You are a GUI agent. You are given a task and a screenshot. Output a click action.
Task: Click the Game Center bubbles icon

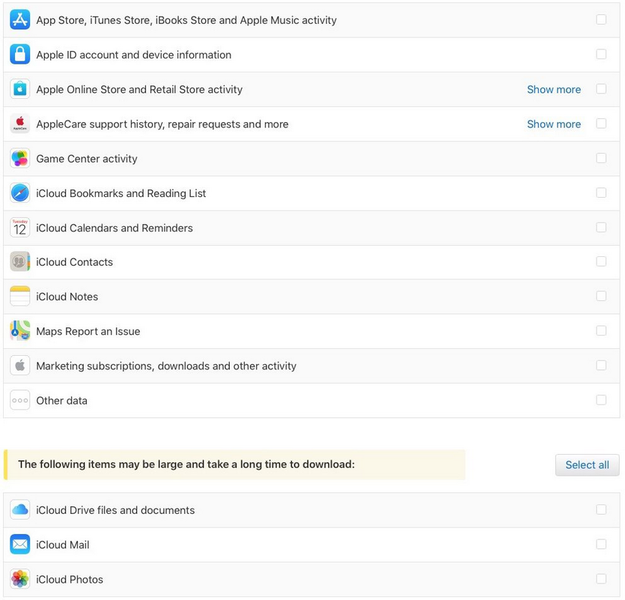[20, 158]
